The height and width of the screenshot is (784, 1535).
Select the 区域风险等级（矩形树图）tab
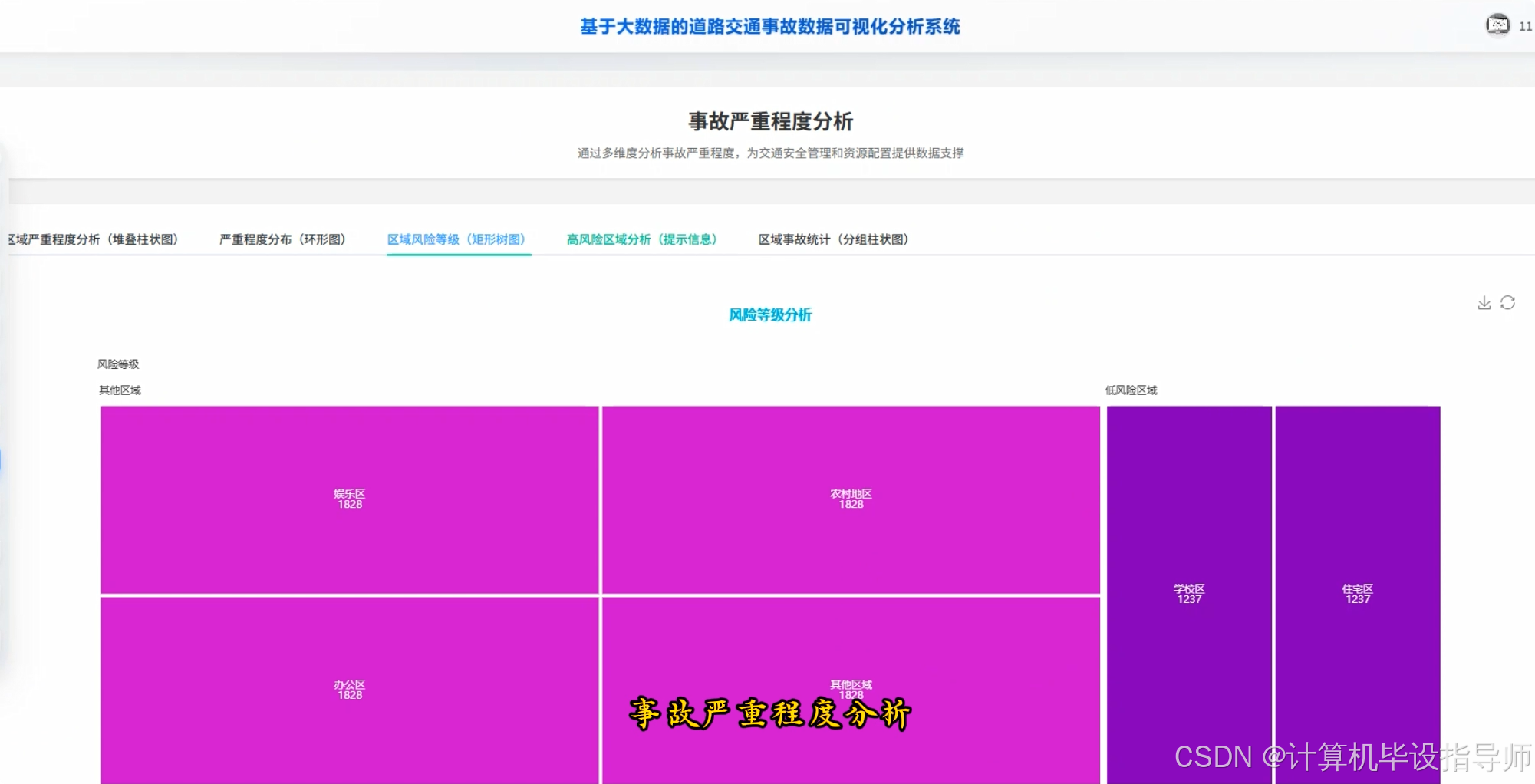click(x=458, y=239)
